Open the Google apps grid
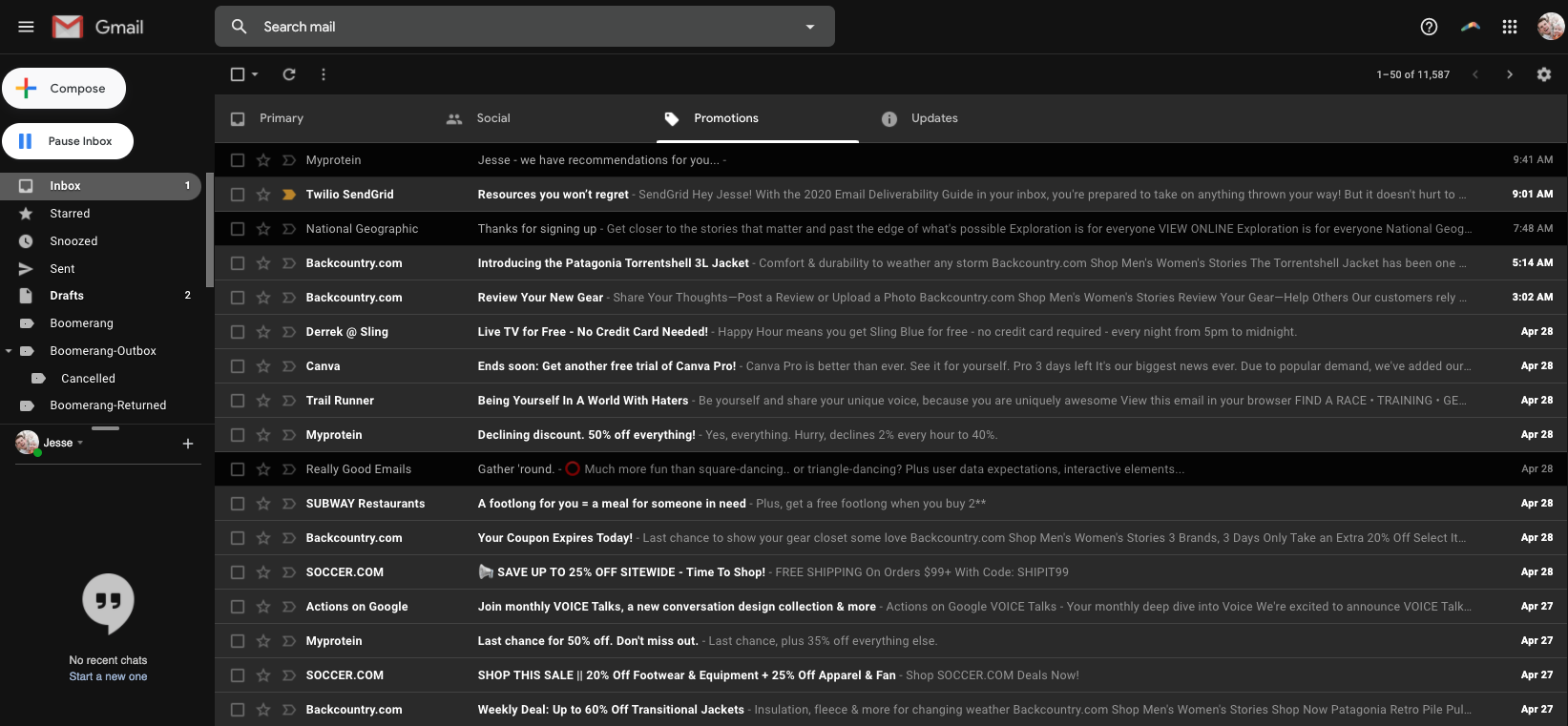This screenshot has width=1568, height=726. (x=1510, y=27)
